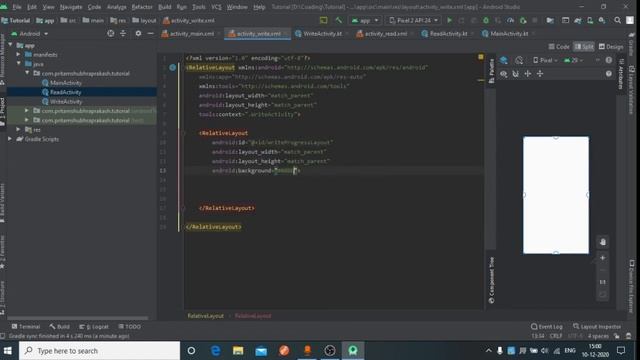Set preview zoom to 1:1
The image size is (640, 360).
602,282
